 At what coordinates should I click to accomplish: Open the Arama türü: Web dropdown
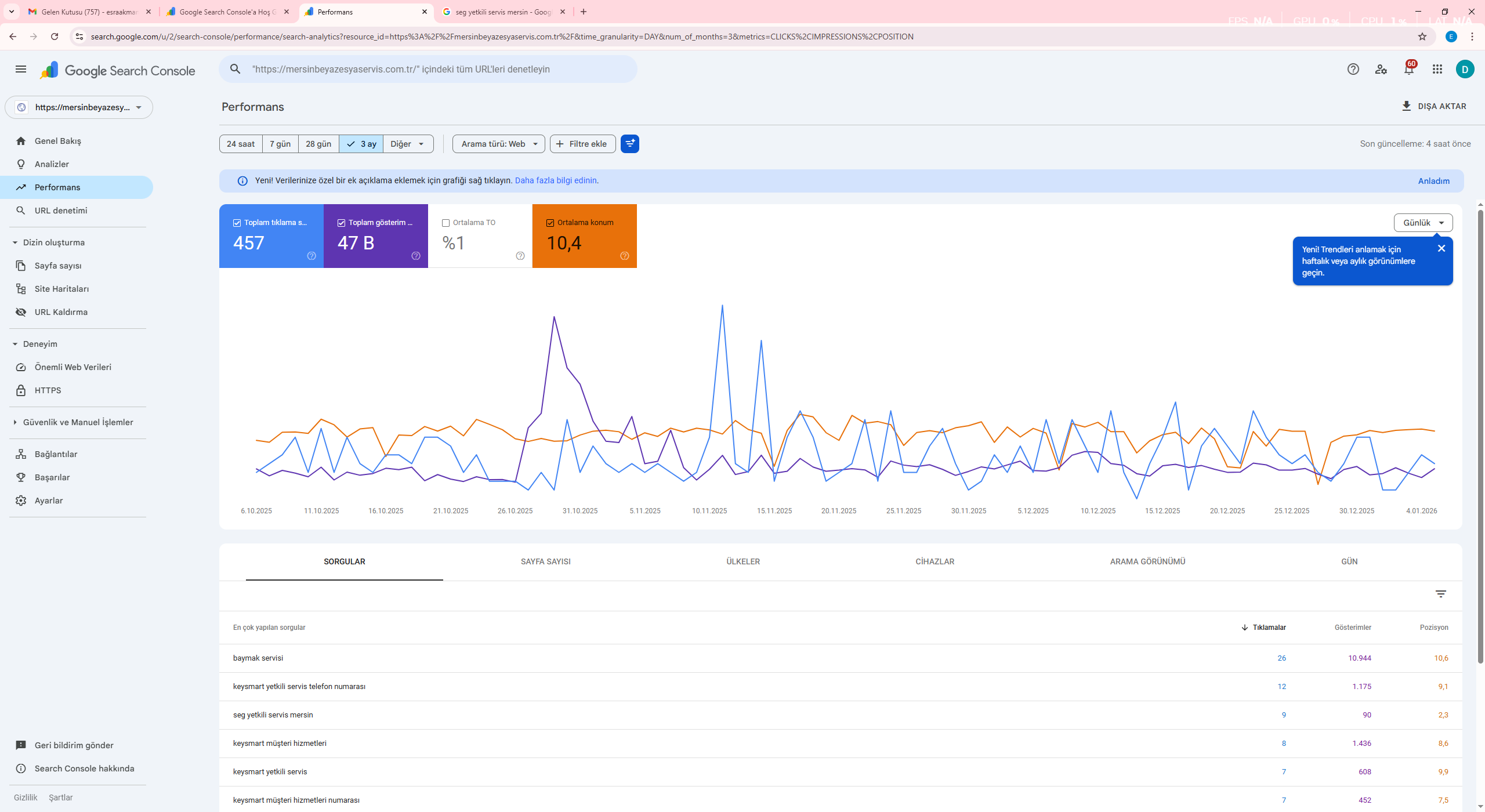coord(499,144)
